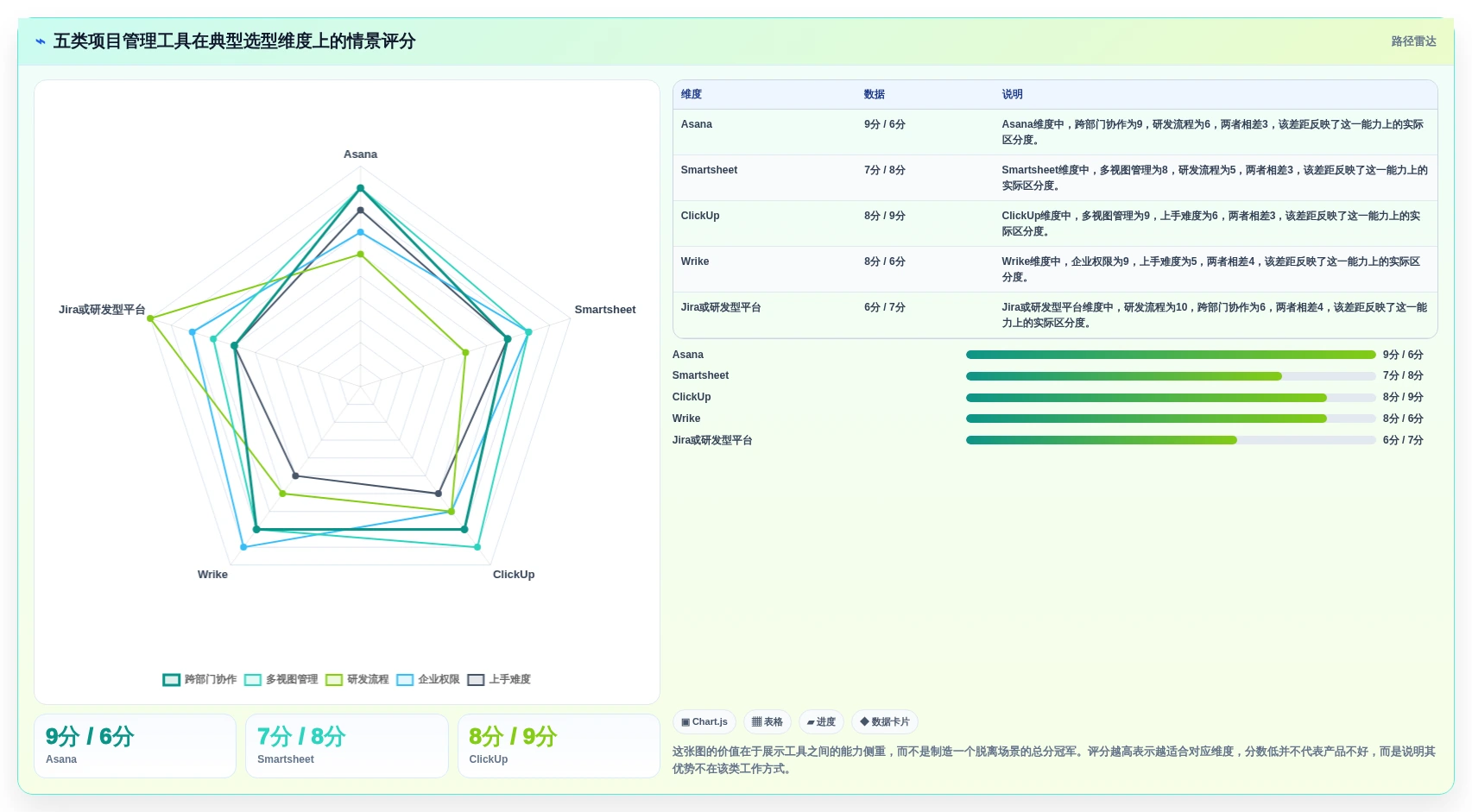The image size is (1472, 812).
Task: Click the Asana axis label on radar
Action: pos(360,154)
